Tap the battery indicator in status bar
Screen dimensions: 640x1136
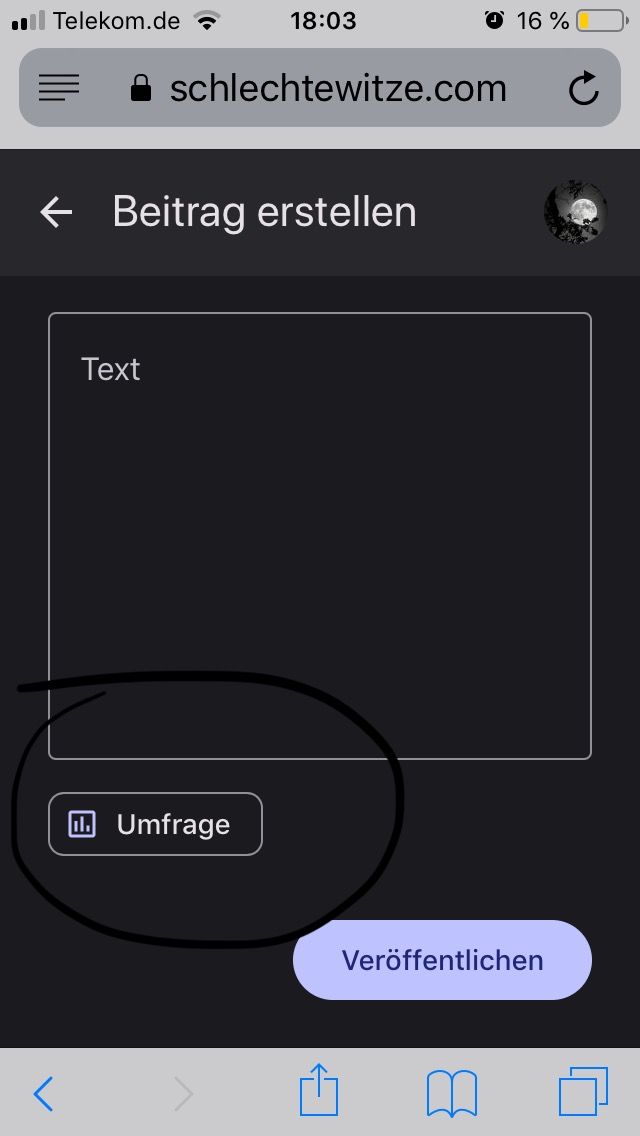599,21
